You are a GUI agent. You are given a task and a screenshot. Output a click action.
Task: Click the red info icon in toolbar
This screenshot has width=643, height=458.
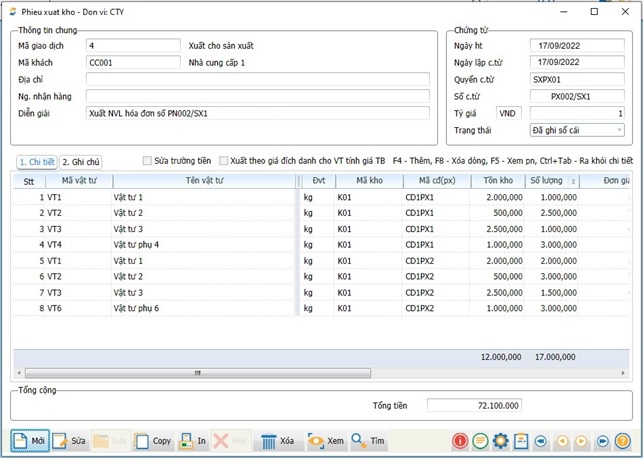[460, 440]
